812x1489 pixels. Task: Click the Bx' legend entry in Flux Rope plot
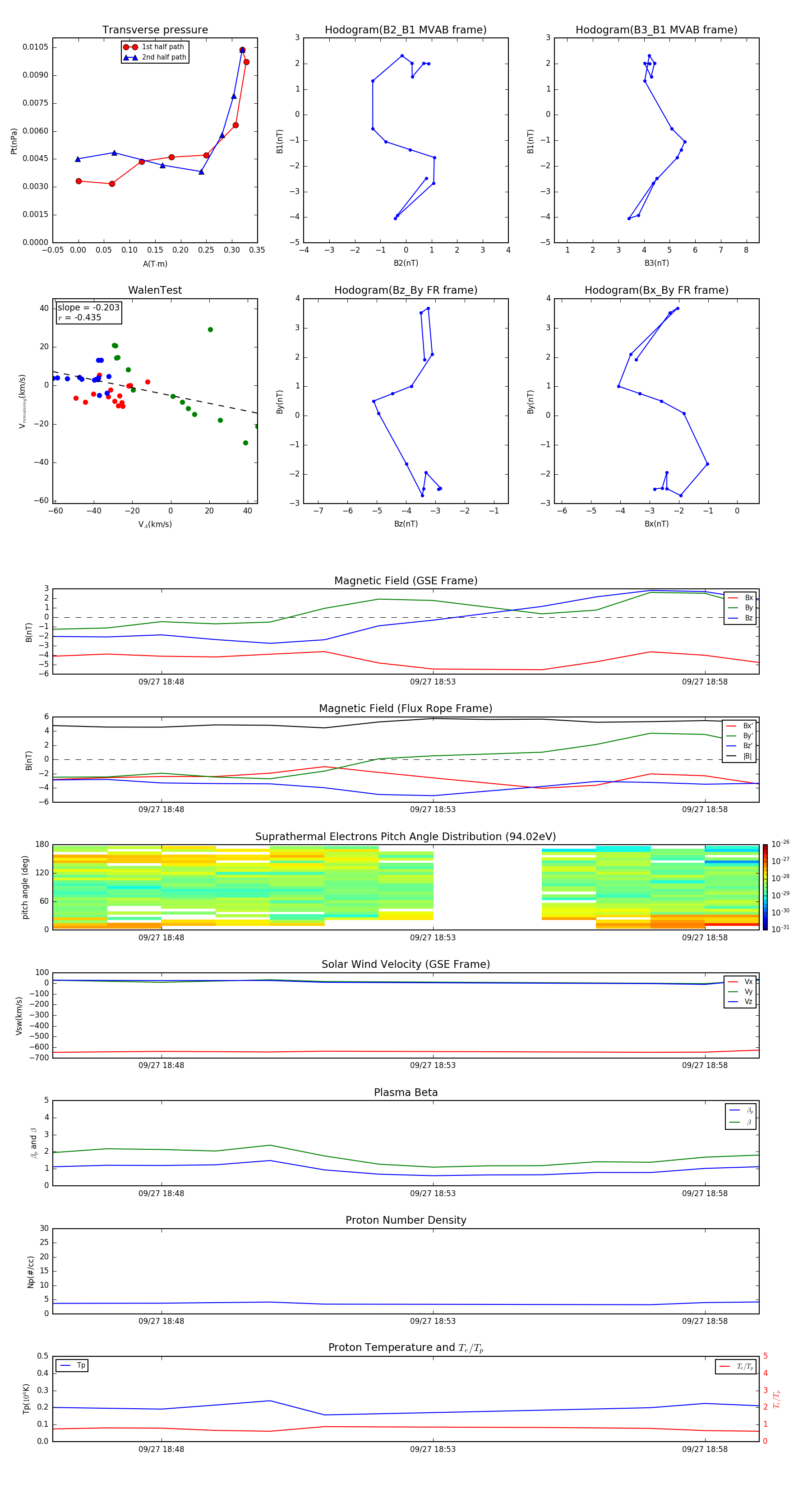pyautogui.click(x=740, y=726)
